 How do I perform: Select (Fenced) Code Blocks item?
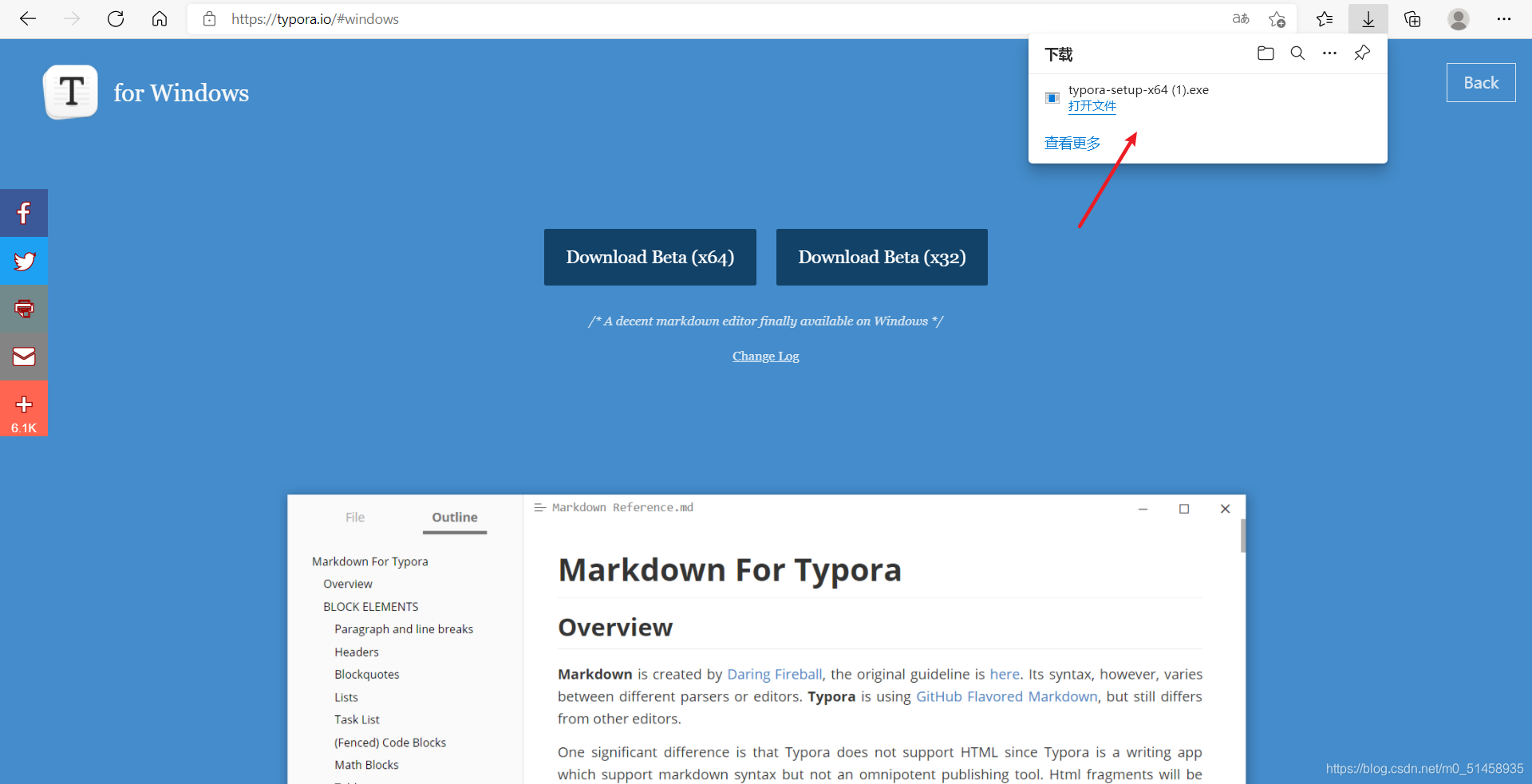tap(390, 742)
